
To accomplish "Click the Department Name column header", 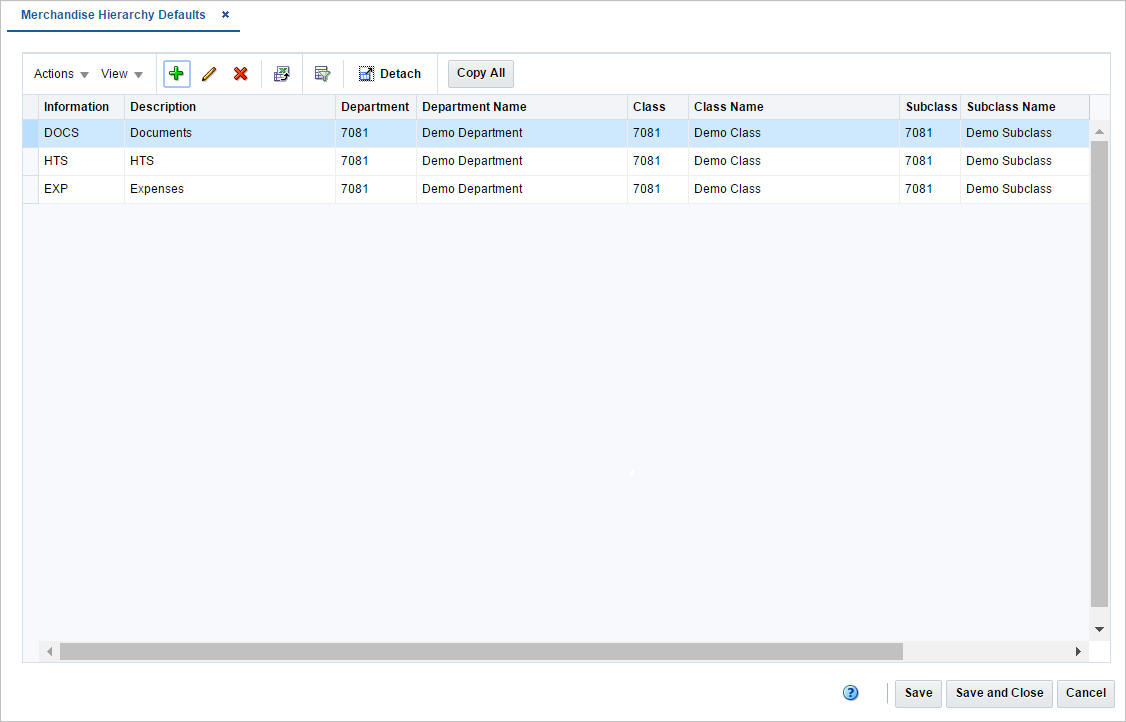I will point(522,107).
